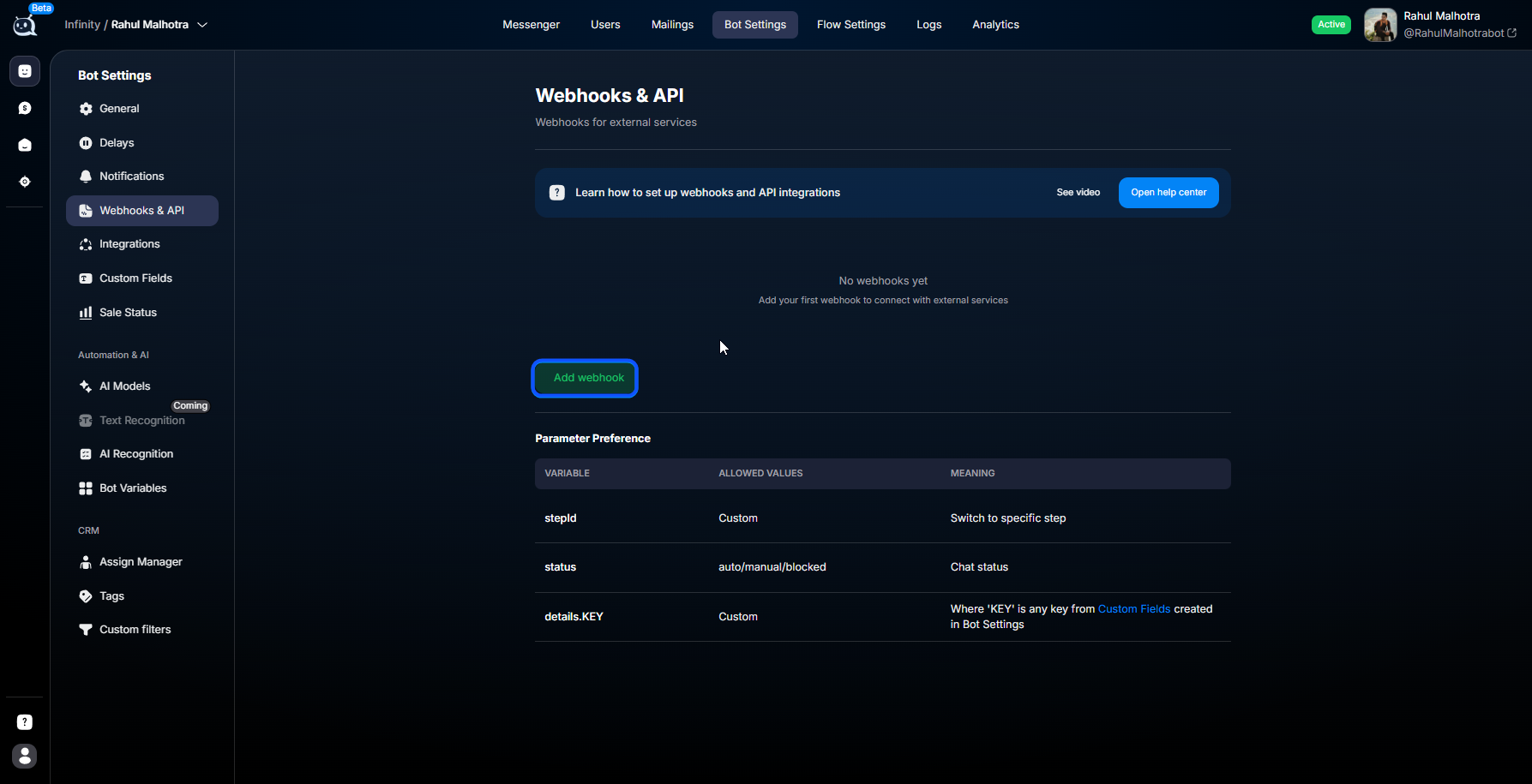The image size is (1532, 784).
Task: Open the Flow Settings tab
Action: coord(851,25)
